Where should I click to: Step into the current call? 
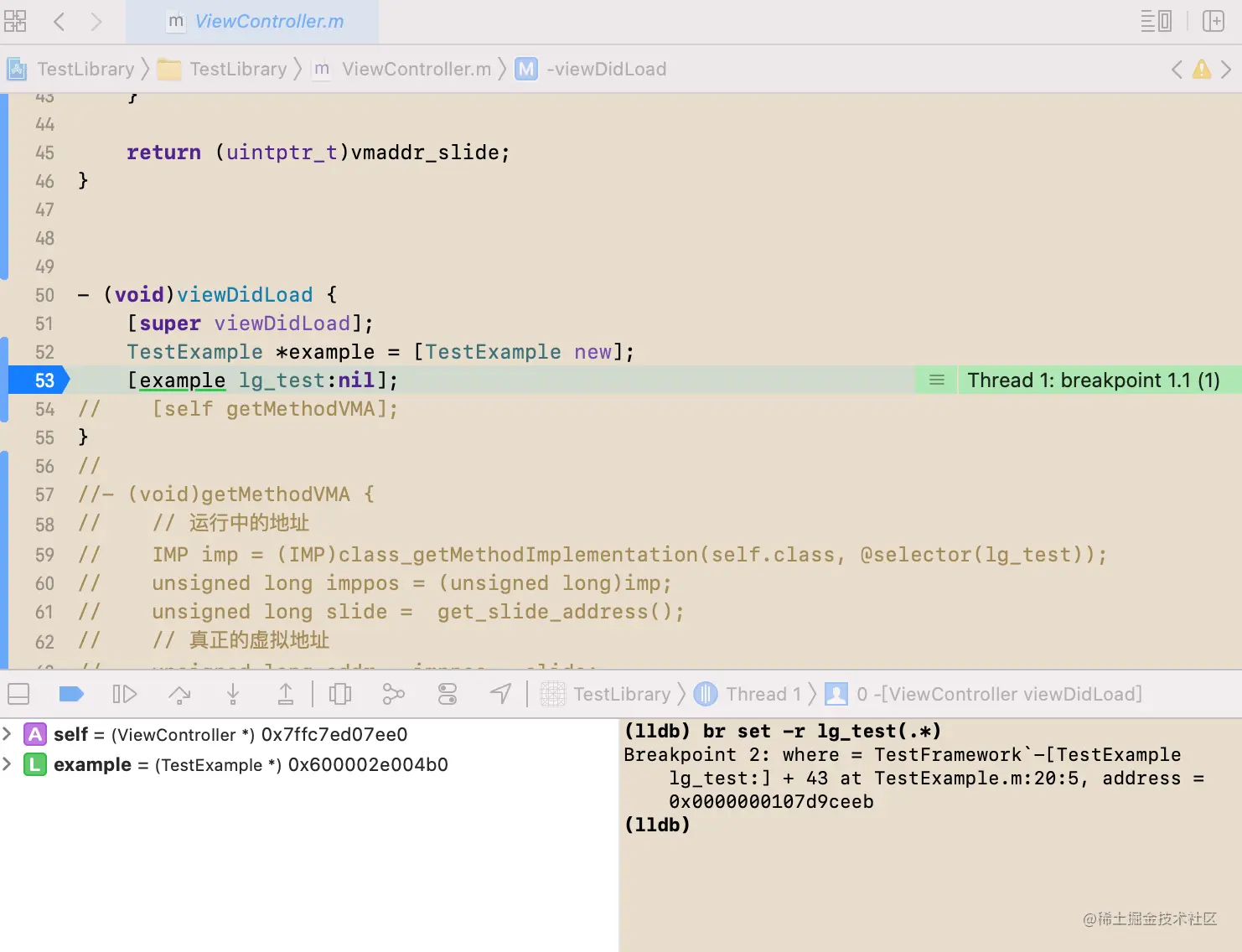pos(233,694)
